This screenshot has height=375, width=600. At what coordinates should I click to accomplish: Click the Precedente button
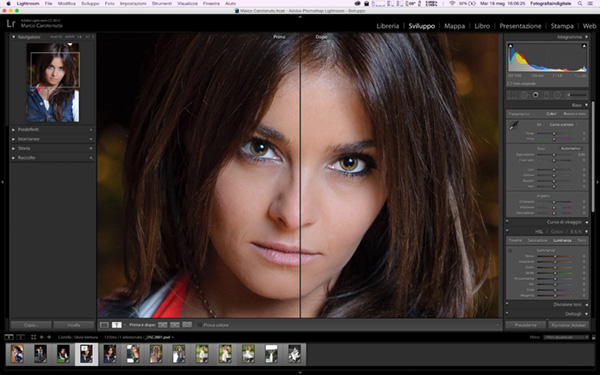click(x=525, y=325)
